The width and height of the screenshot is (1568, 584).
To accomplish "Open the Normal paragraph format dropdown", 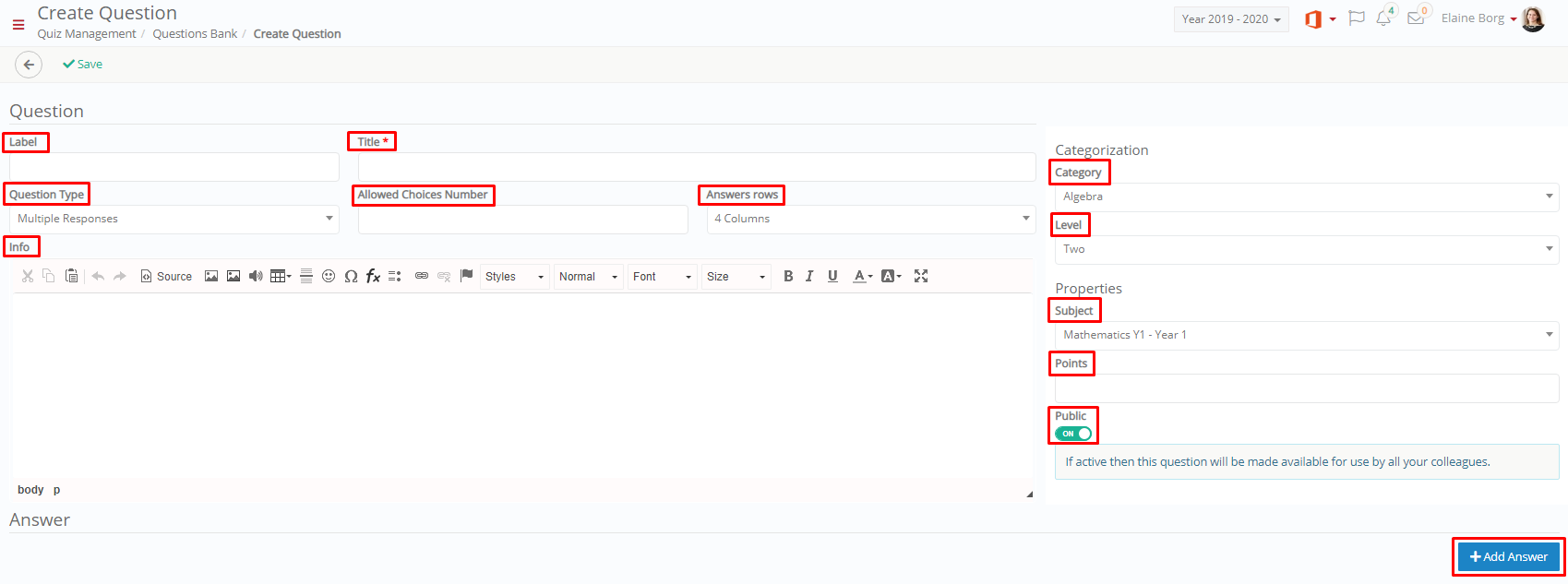I will pyautogui.click(x=589, y=276).
